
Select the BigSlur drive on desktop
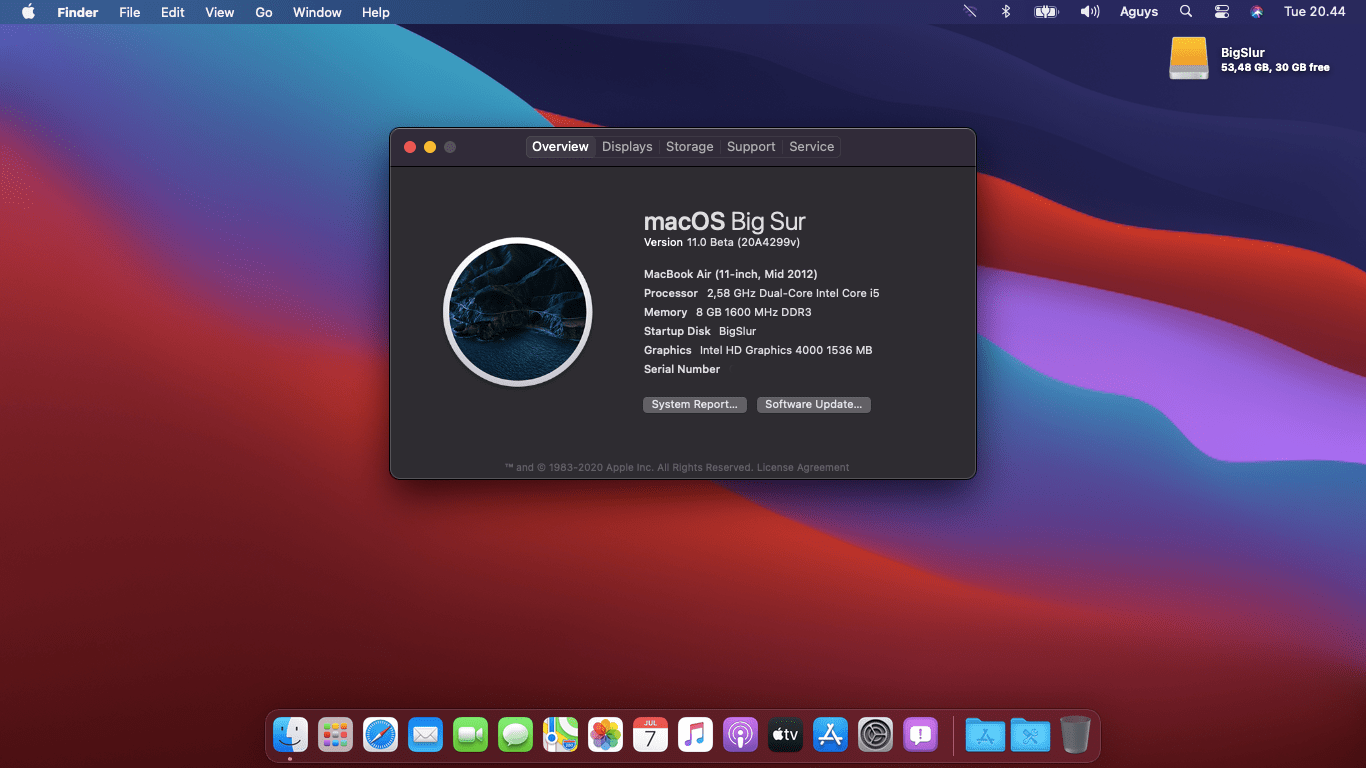tap(1189, 58)
